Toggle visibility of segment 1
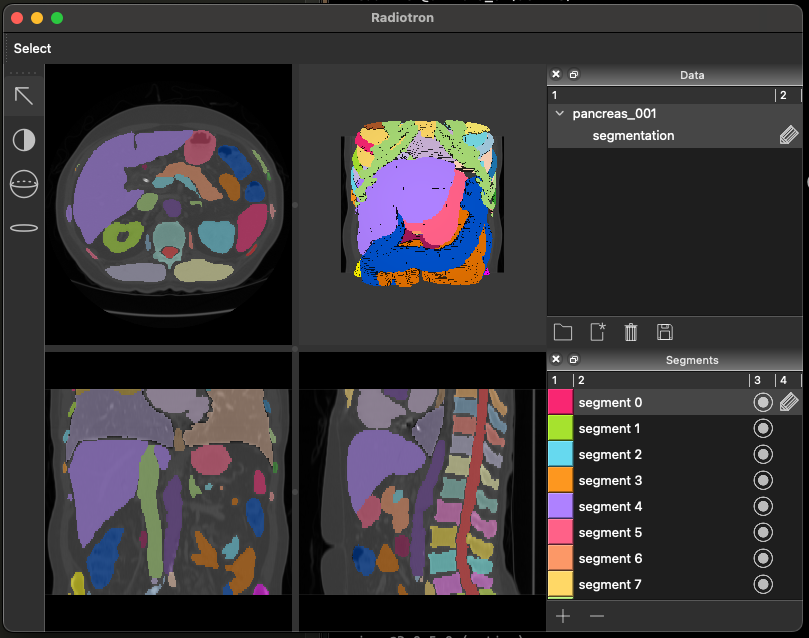This screenshot has height=638, width=809. coord(763,429)
